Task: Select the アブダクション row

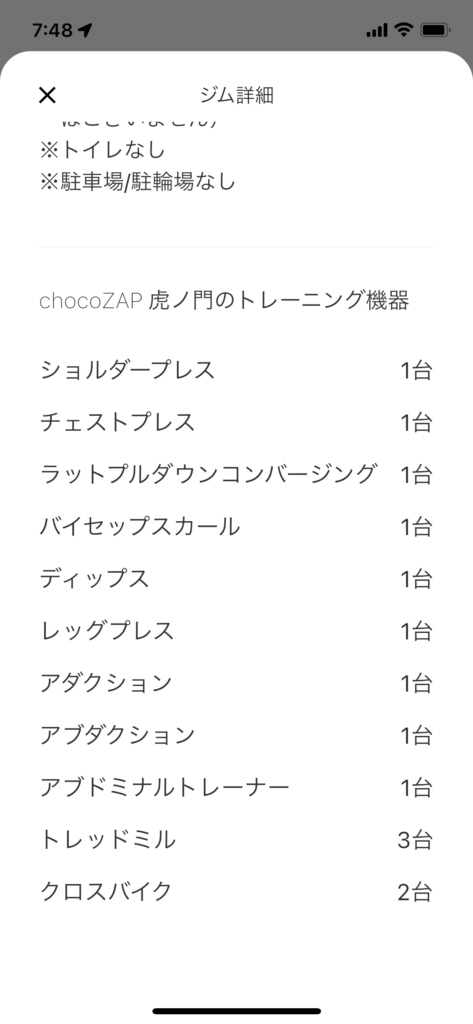Action: [x=236, y=736]
